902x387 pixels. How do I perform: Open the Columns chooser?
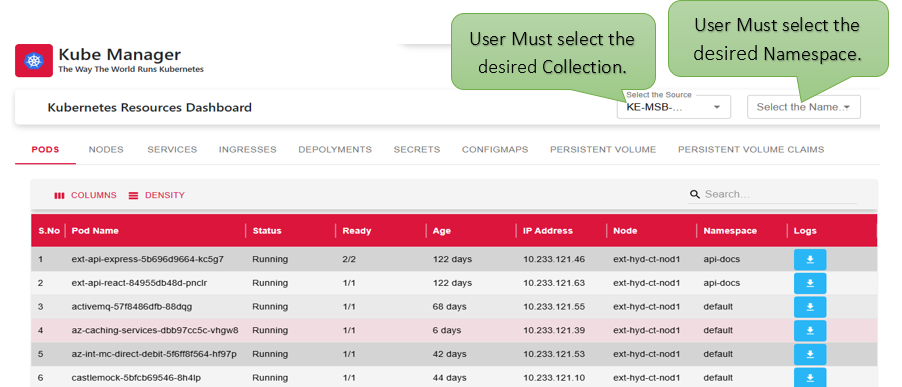point(85,196)
